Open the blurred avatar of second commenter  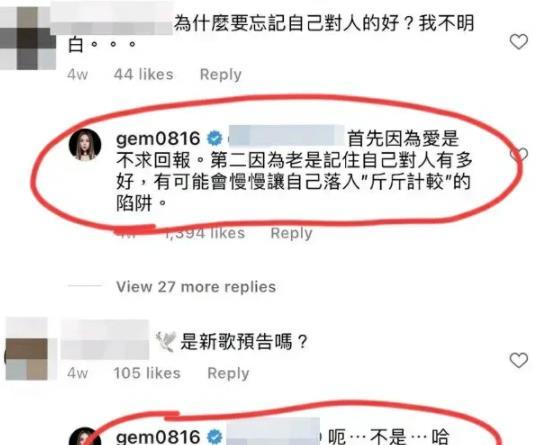[27, 349]
